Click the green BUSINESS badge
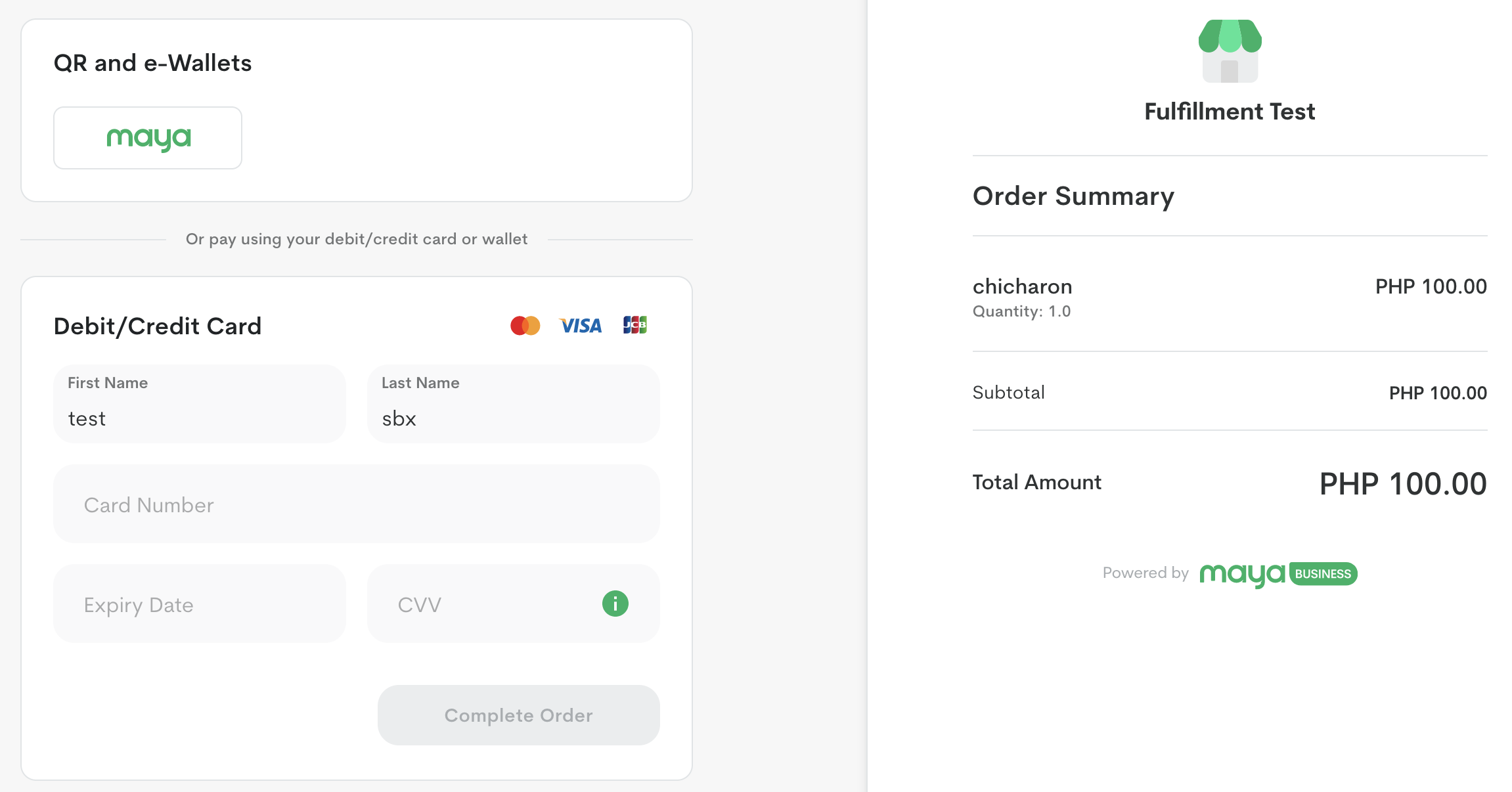 pyautogui.click(x=1323, y=574)
